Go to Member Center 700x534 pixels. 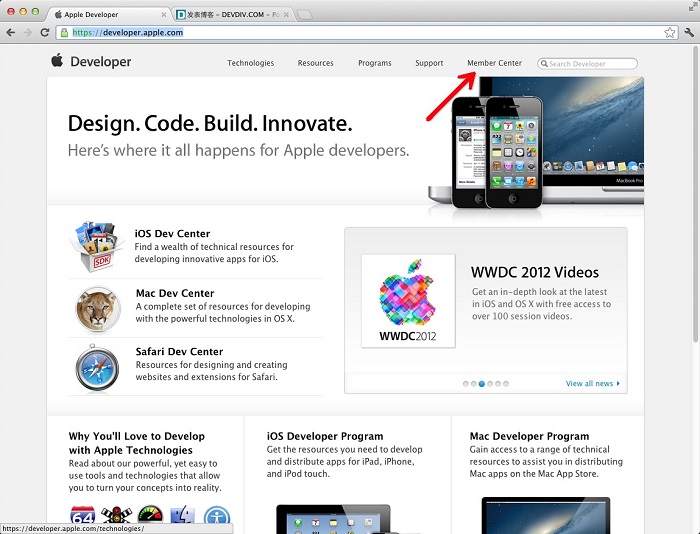click(494, 63)
